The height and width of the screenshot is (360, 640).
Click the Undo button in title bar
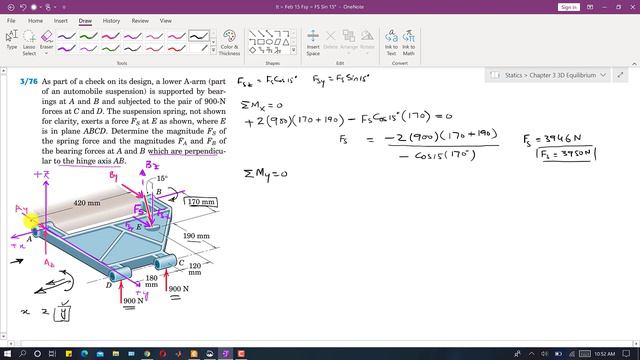click(23, 7)
